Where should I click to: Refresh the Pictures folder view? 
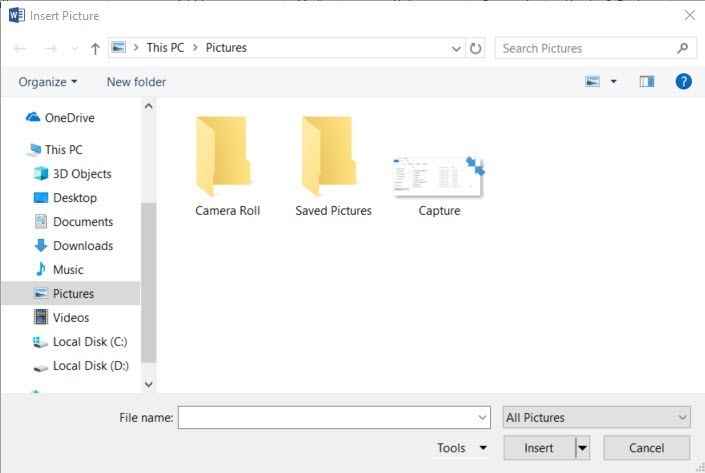click(x=475, y=48)
